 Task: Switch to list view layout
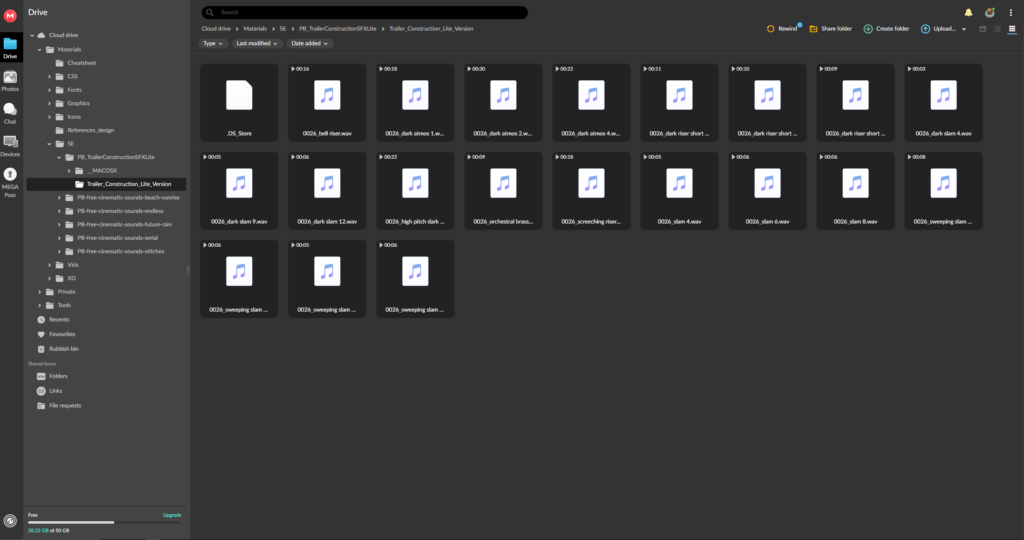997,29
